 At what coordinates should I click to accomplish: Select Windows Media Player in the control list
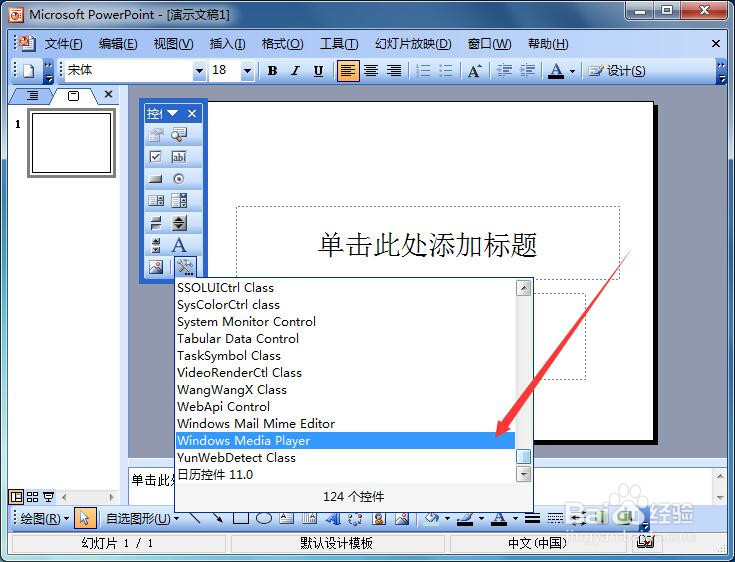[345, 441]
